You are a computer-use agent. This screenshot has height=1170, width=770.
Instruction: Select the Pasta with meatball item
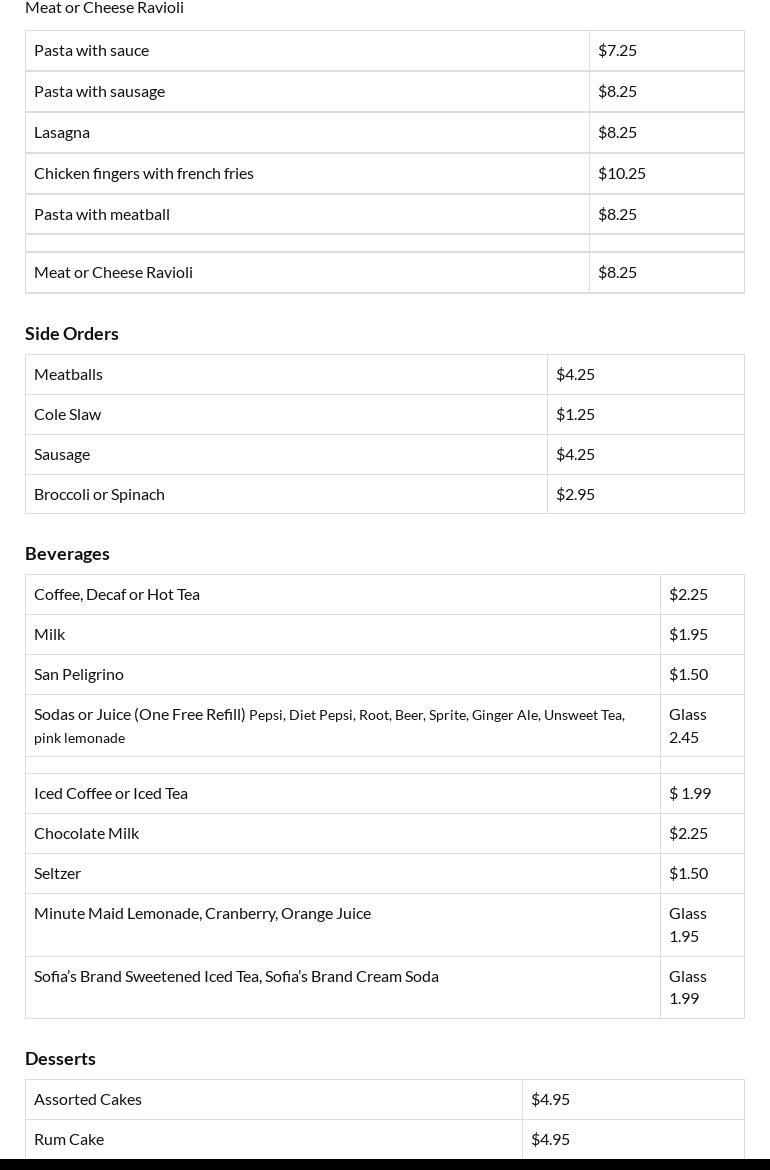[102, 214]
